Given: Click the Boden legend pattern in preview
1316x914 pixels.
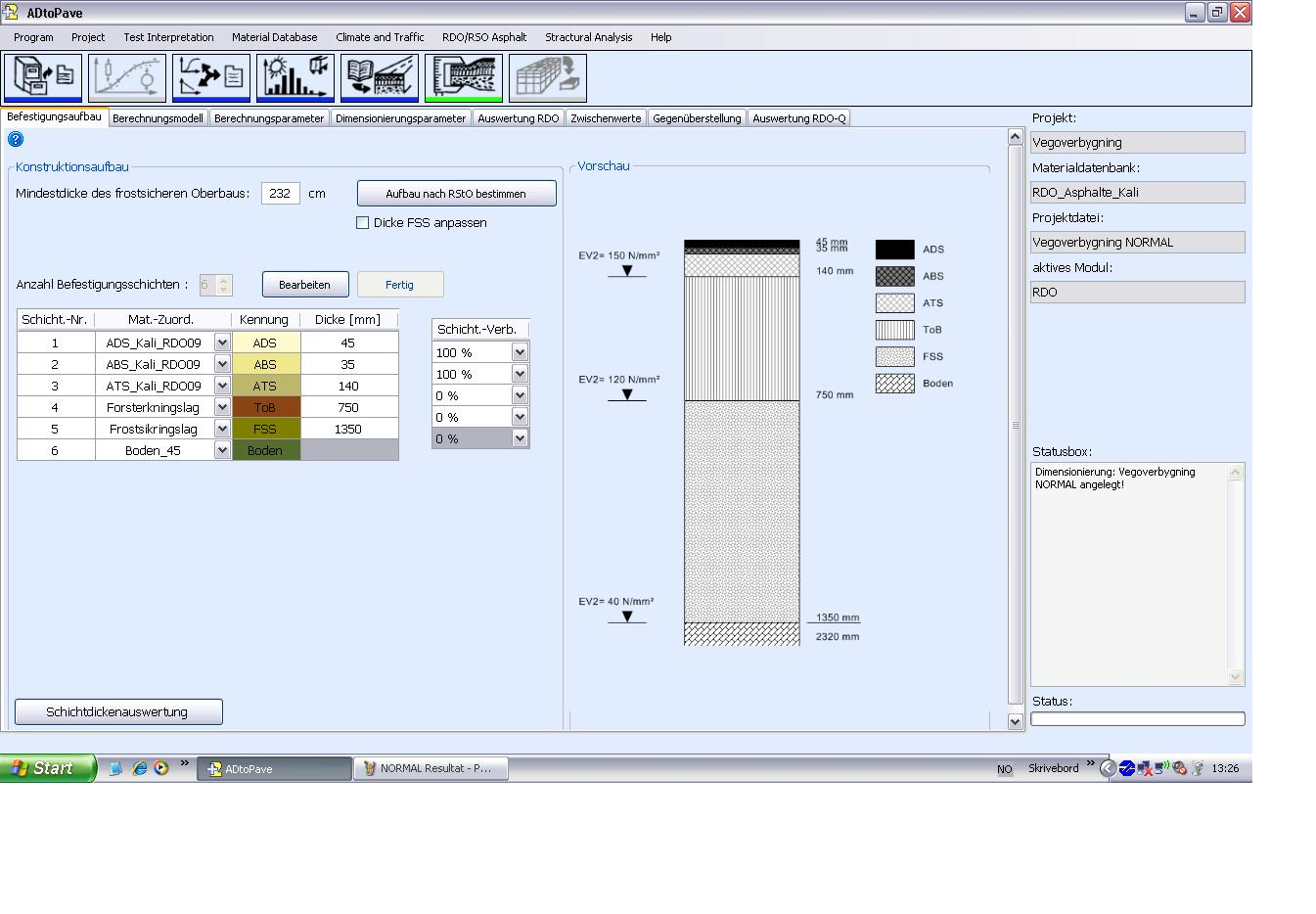Looking at the screenshot, I should pos(894,384).
